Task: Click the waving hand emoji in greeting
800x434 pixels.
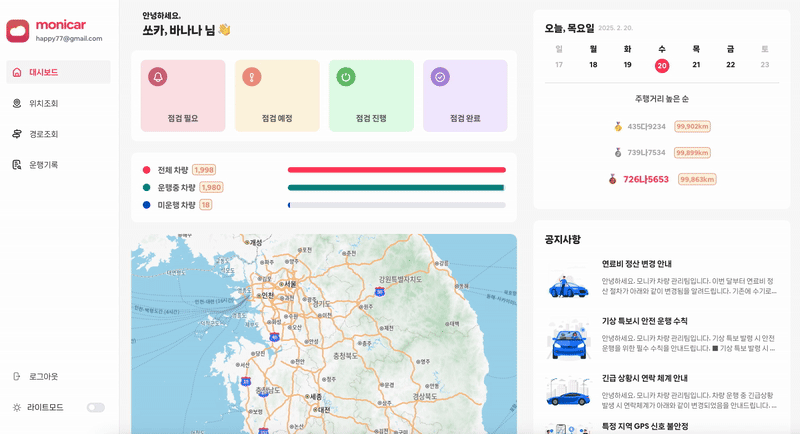Action: 224,30
